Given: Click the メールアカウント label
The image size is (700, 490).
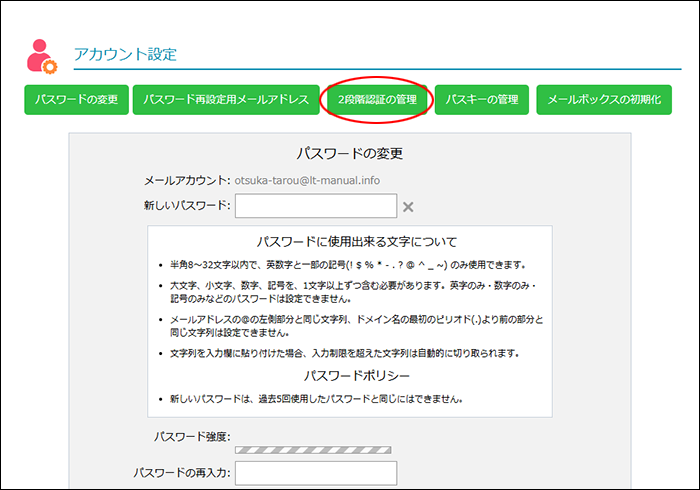Looking at the screenshot, I should (x=187, y=180).
